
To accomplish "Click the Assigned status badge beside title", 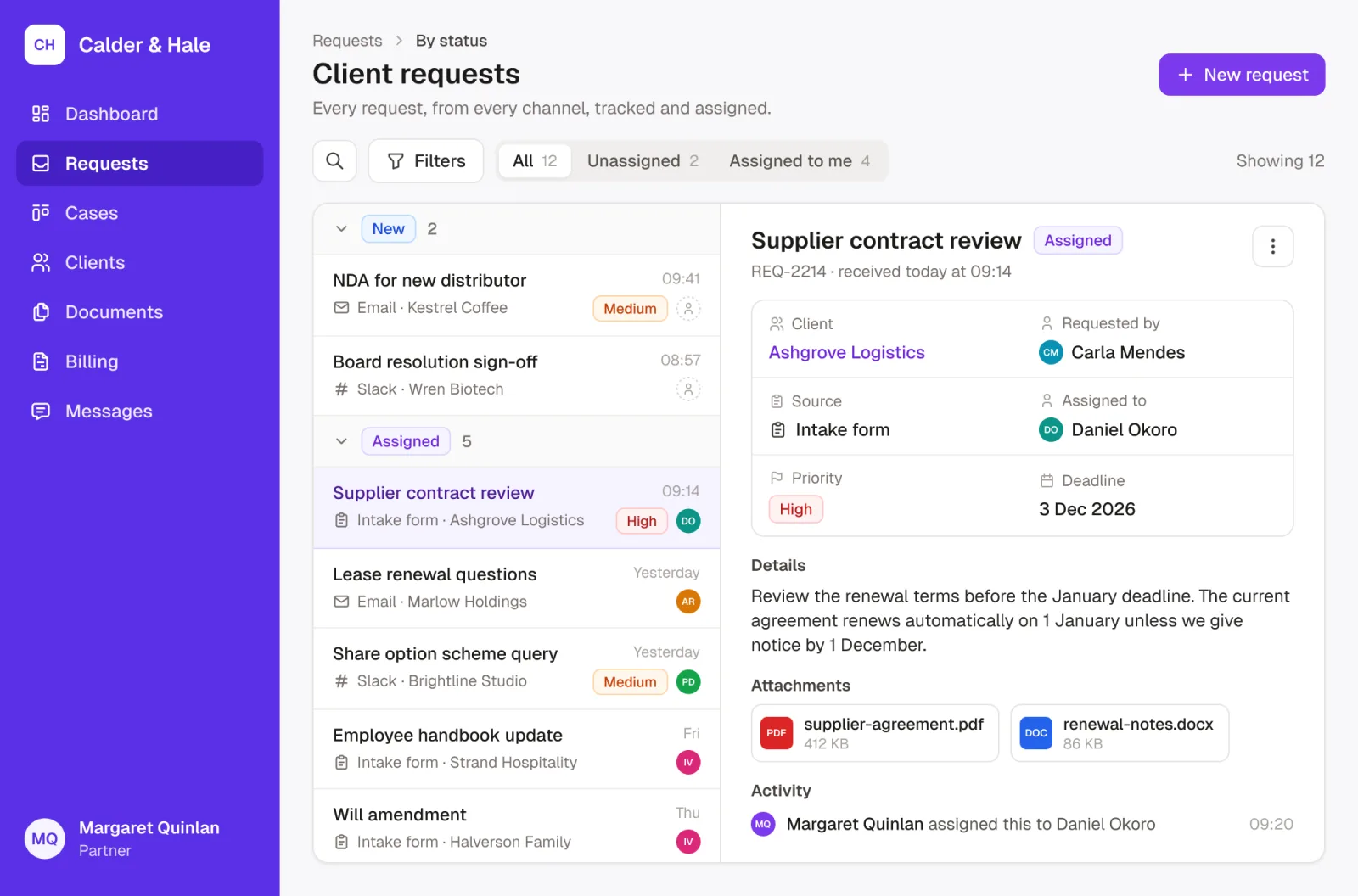I will click(x=1078, y=240).
